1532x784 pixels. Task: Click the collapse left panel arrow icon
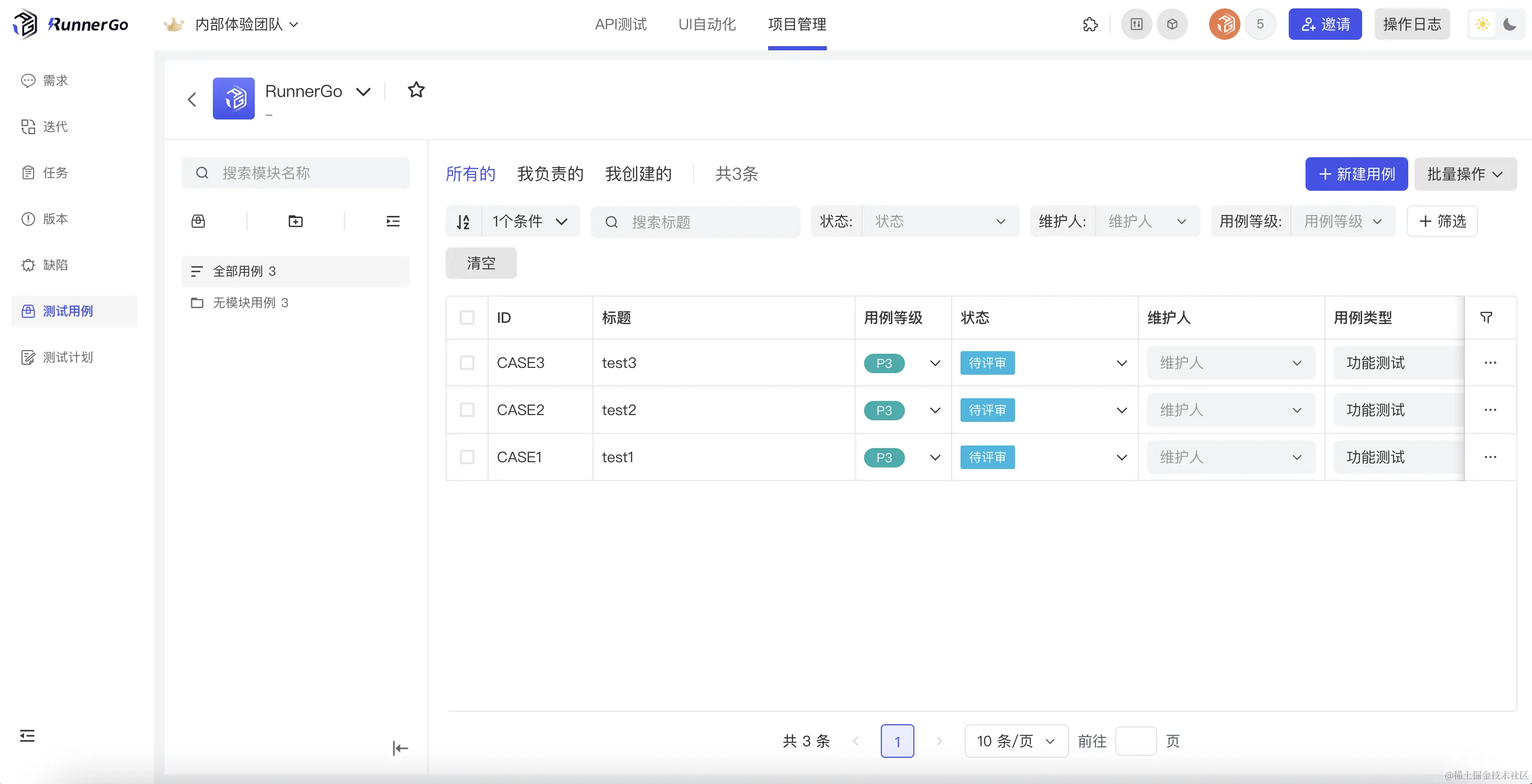[400, 748]
